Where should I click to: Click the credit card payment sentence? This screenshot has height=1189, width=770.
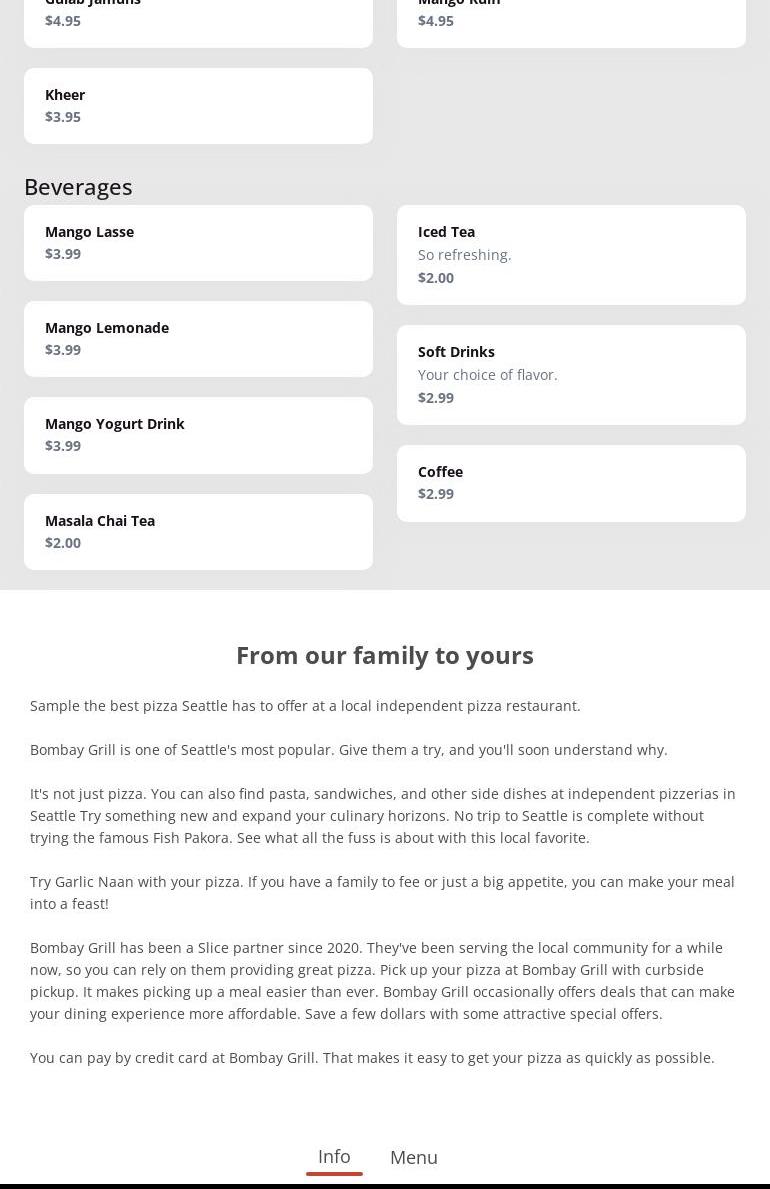click(x=372, y=1057)
